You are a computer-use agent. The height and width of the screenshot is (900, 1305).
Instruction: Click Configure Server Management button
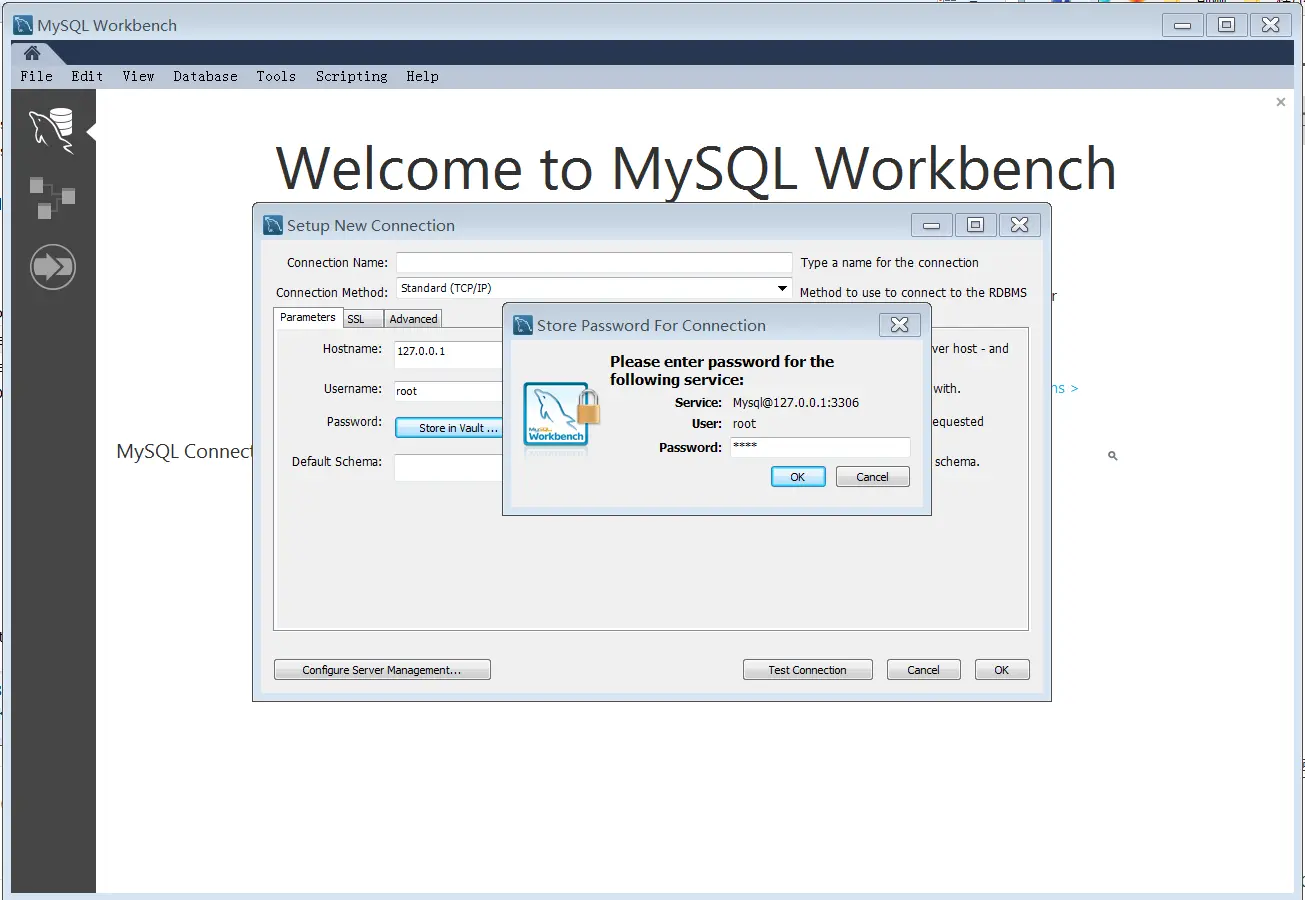tap(382, 670)
